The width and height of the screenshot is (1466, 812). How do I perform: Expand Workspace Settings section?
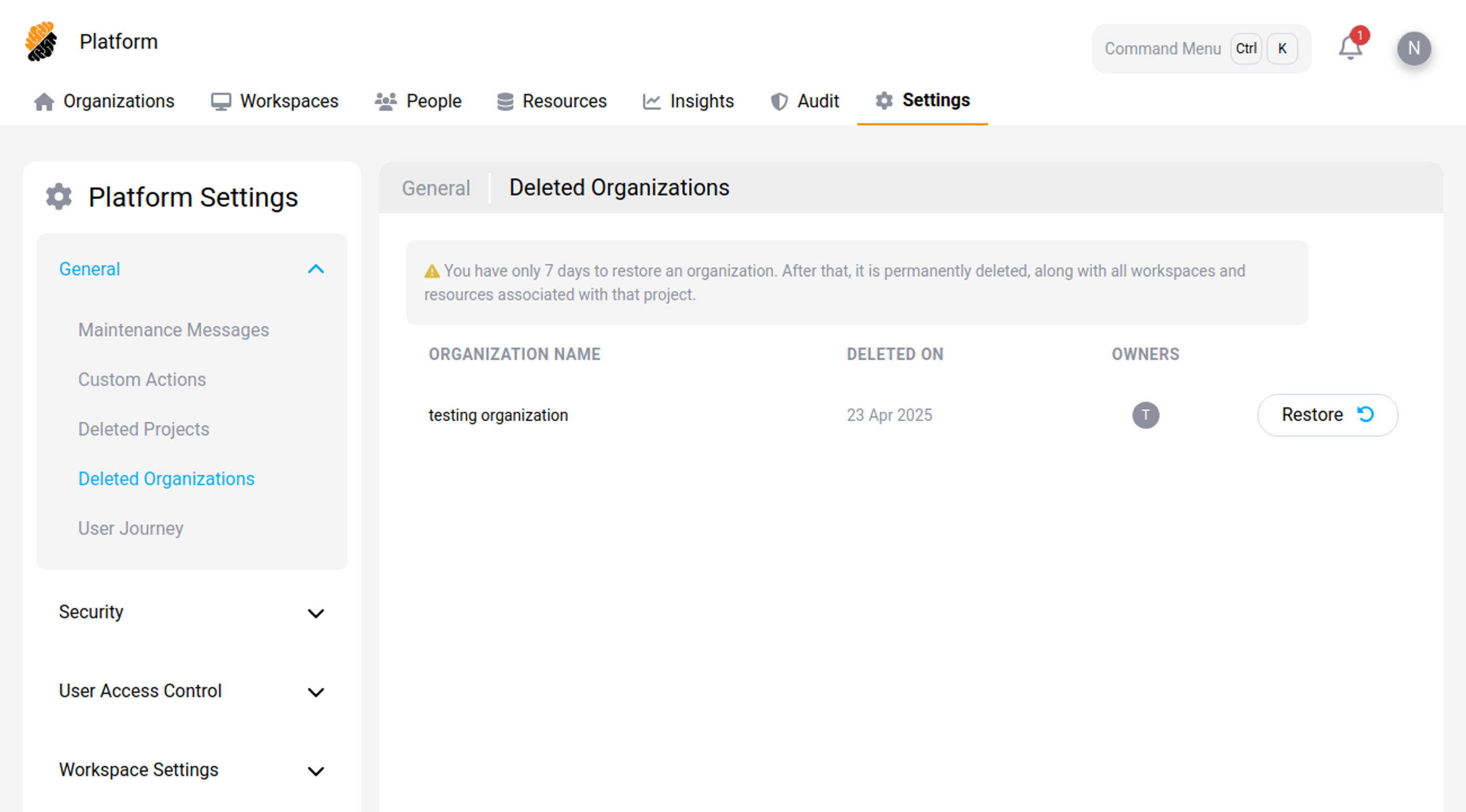pos(316,771)
